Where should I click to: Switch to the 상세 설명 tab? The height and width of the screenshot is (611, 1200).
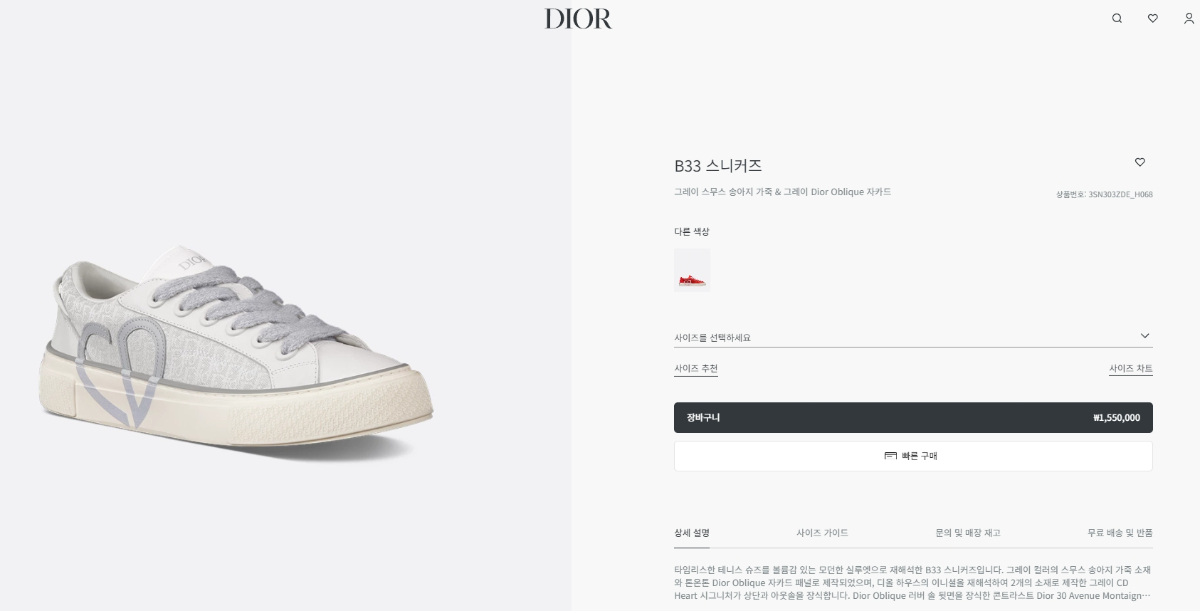pos(692,533)
